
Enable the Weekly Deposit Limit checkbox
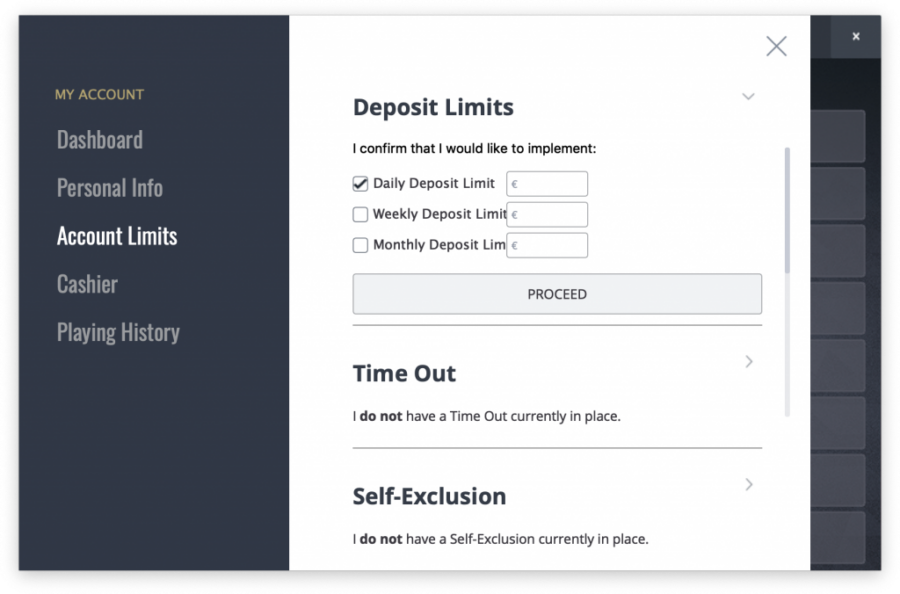[360, 215]
